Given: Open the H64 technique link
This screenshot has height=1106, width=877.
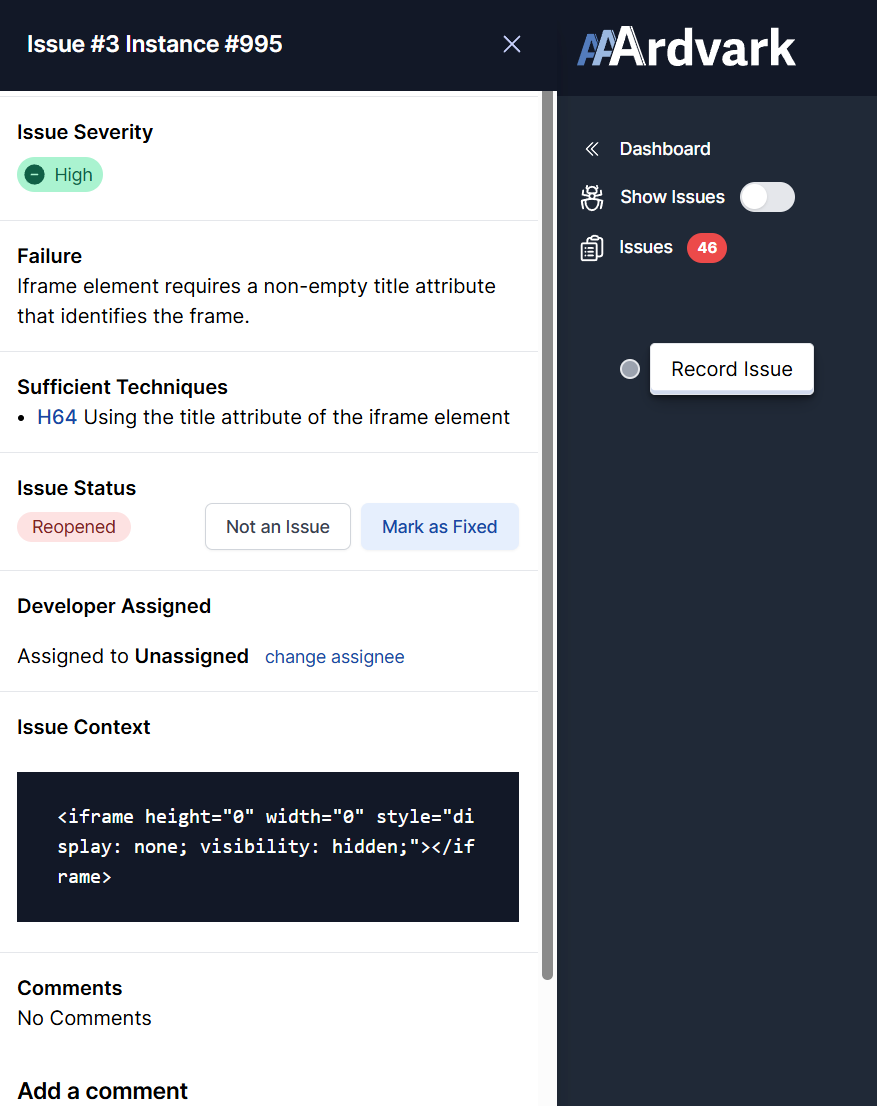Looking at the screenshot, I should click(57, 417).
